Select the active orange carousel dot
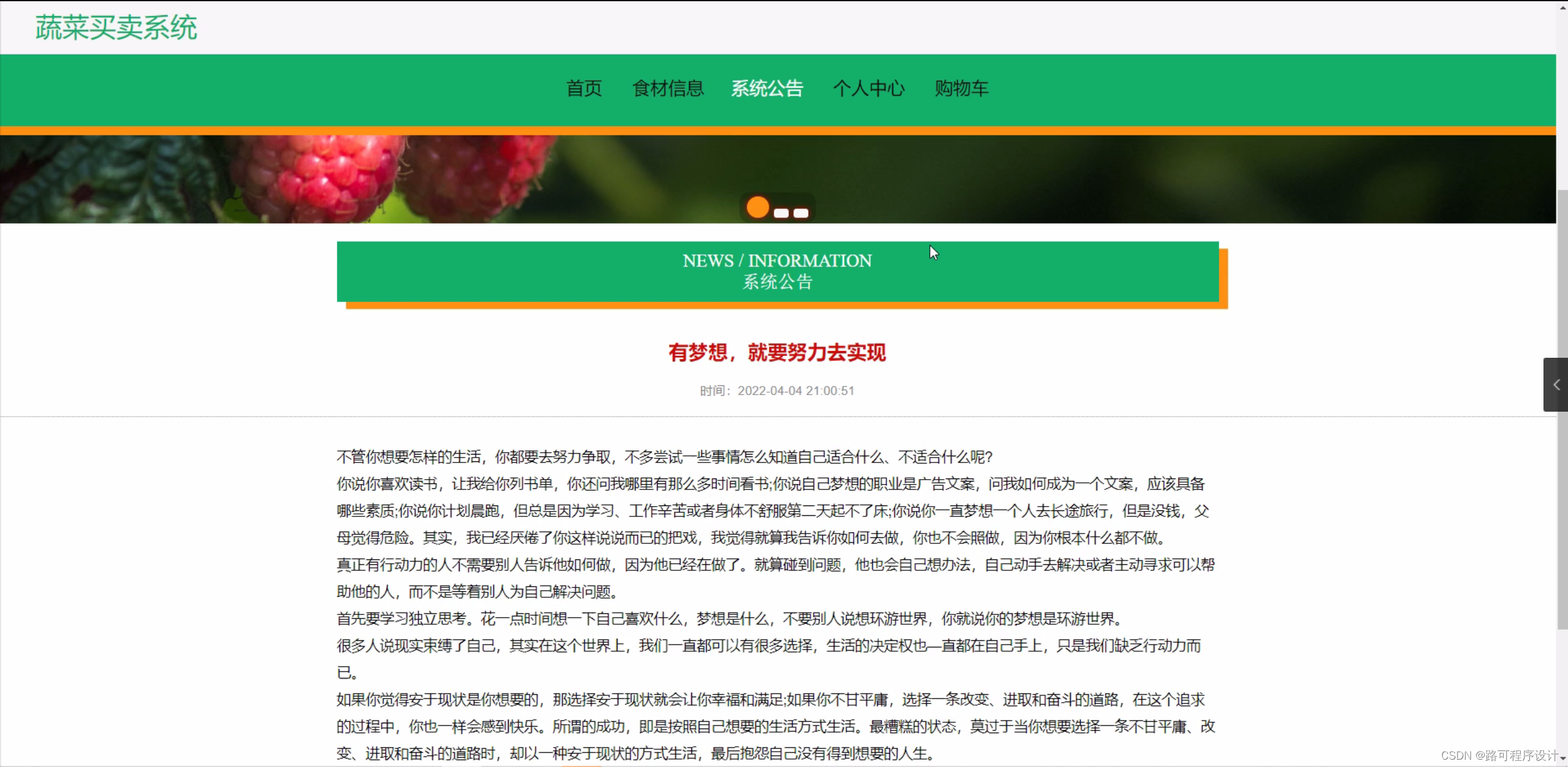Screen dimensions: 1568x767 pos(758,207)
